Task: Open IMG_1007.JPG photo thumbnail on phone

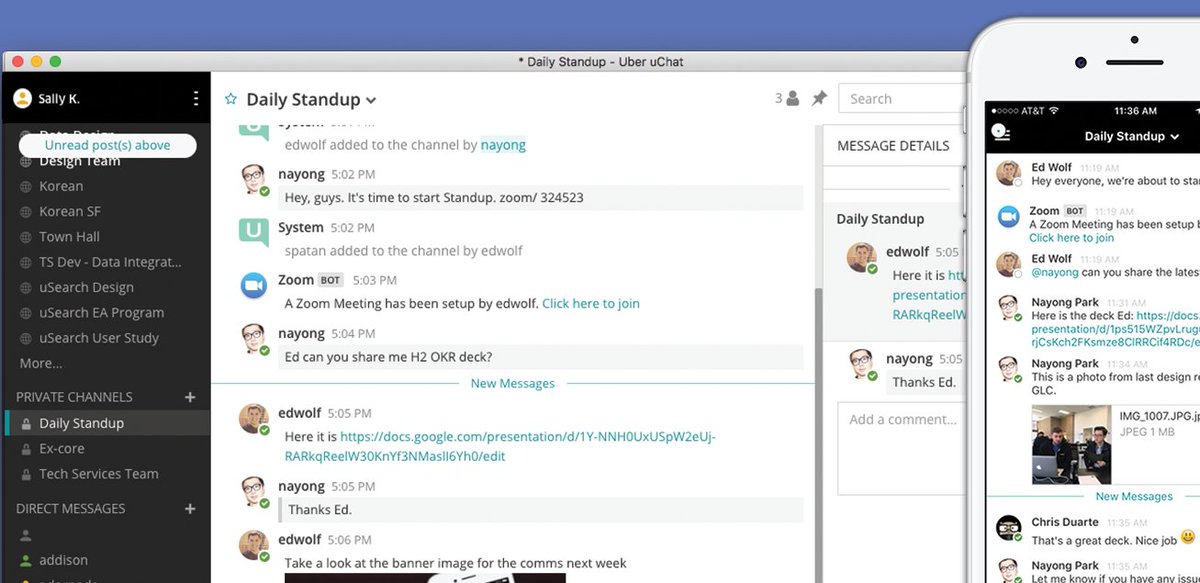Action: click(1071, 444)
